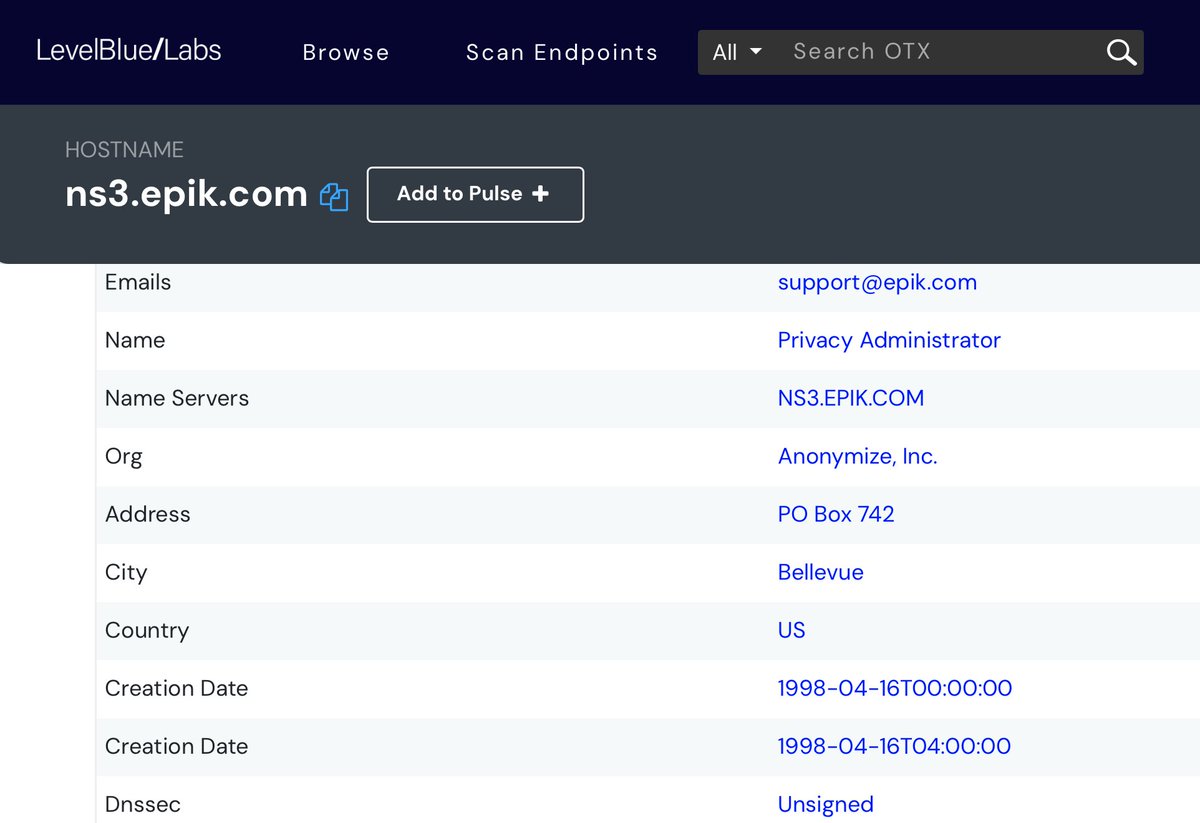Open the All search filter dropdown
This screenshot has width=1200, height=823.
click(x=737, y=52)
